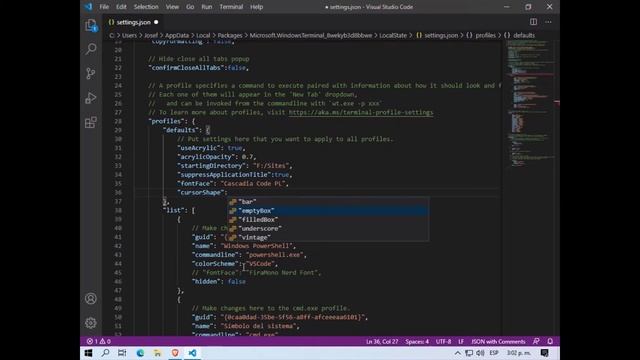Click the unsaved dot on the settings.json tab

coord(156,22)
